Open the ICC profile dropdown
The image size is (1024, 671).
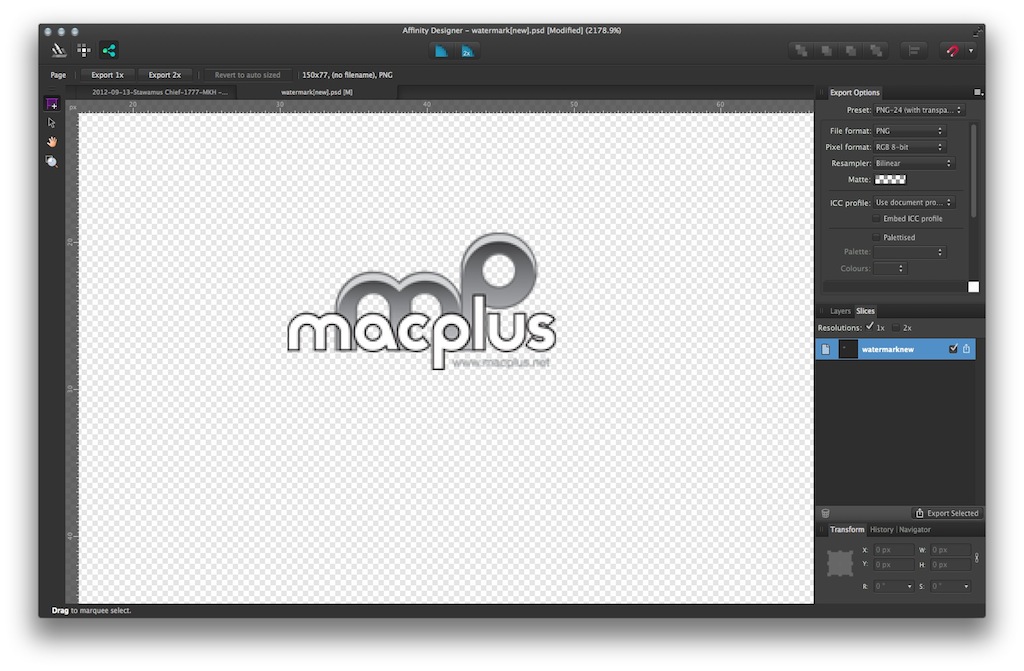tap(914, 203)
